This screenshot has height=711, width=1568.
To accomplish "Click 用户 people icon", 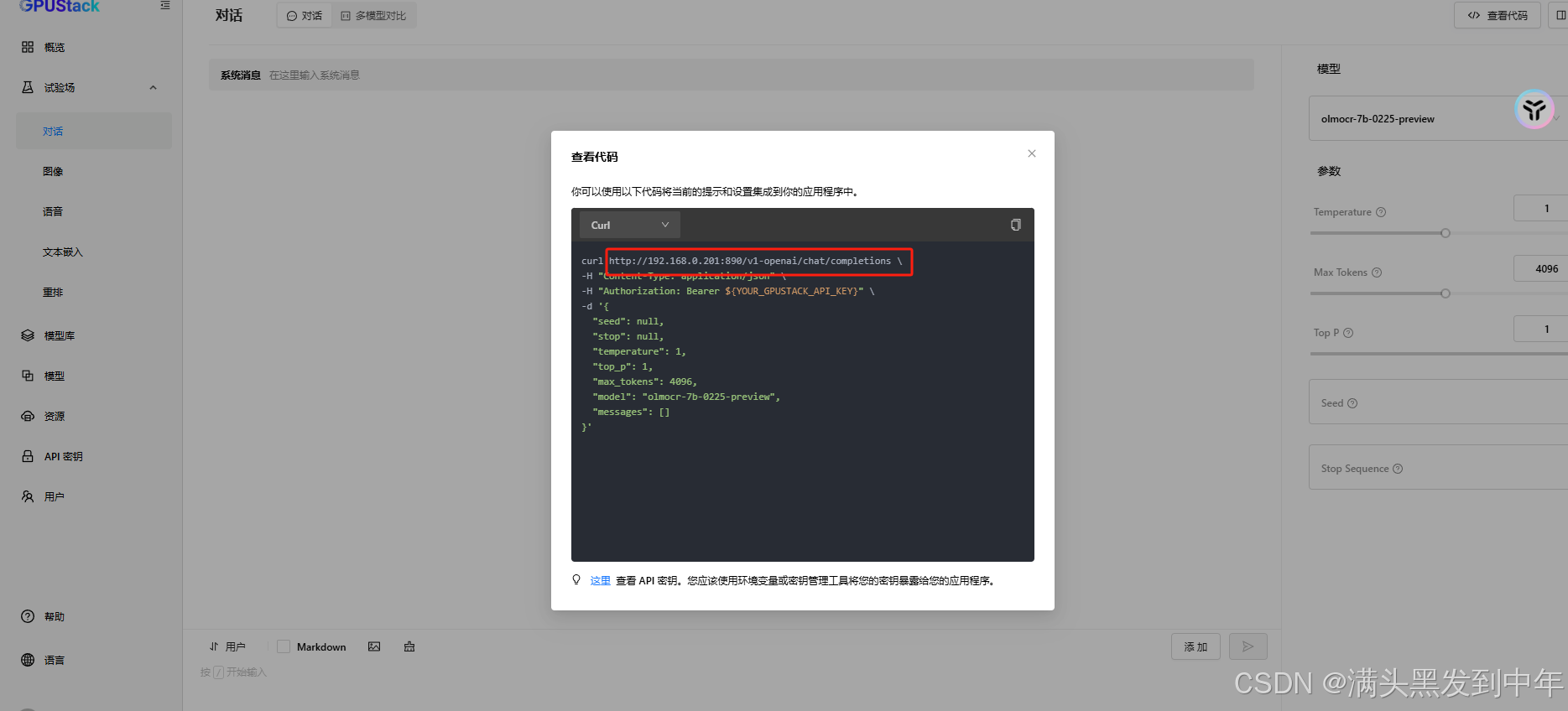I will pyautogui.click(x=28, y=496).
